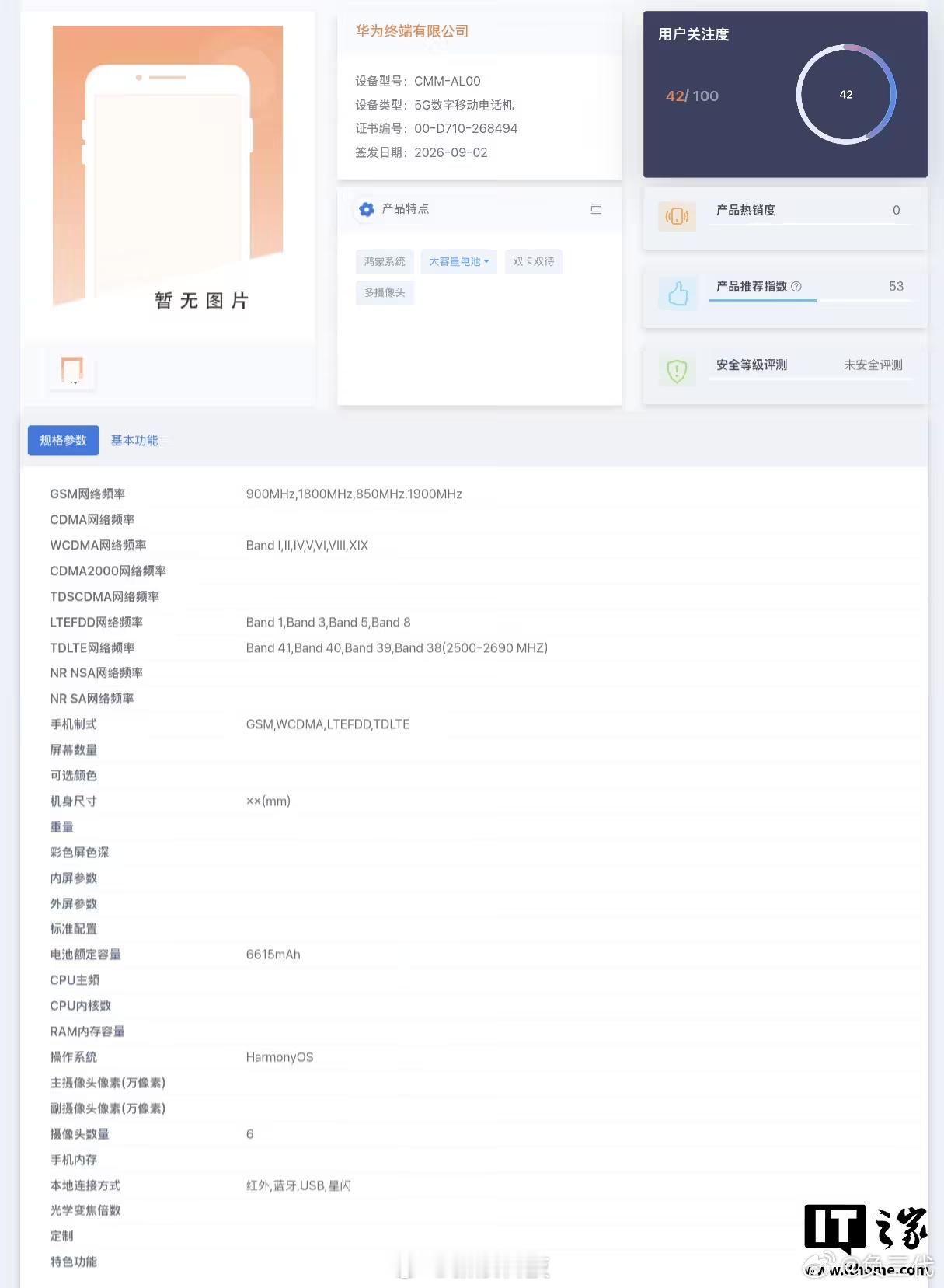Open the 大容量电池 dropdown tag
The height and width of the screenshot is (1288, 944).
(x=458, y=261)
